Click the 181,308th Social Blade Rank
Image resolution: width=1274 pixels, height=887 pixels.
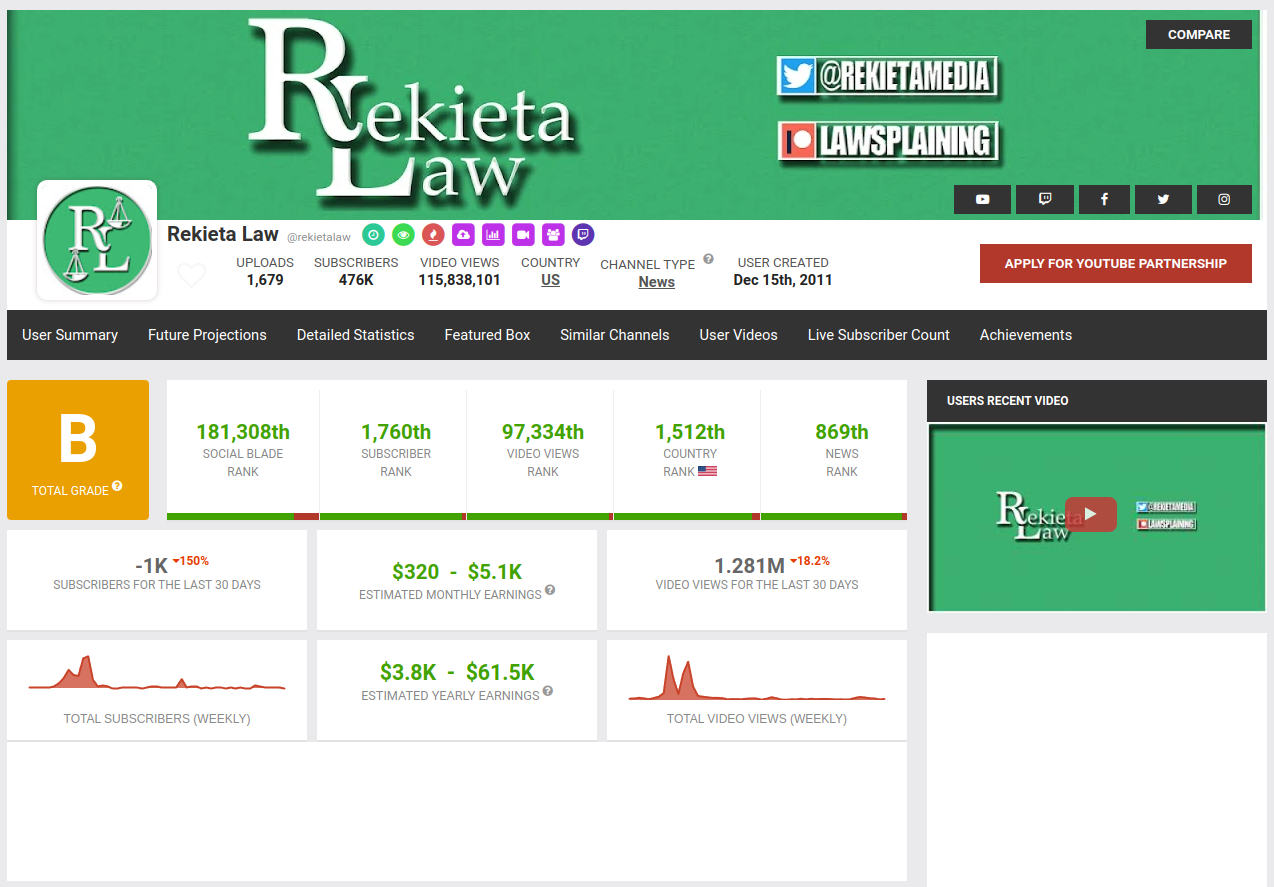click(x=243, y=432)
